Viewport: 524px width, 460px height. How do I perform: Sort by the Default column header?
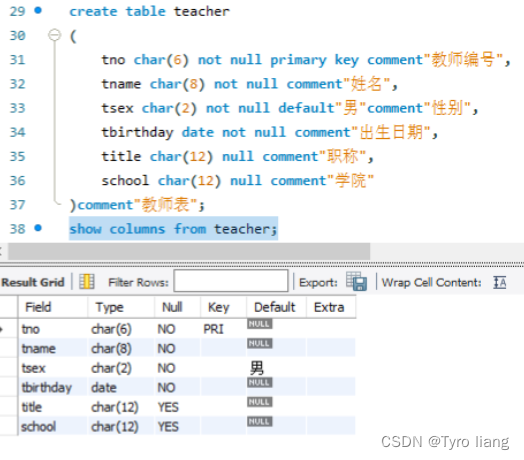276,307
